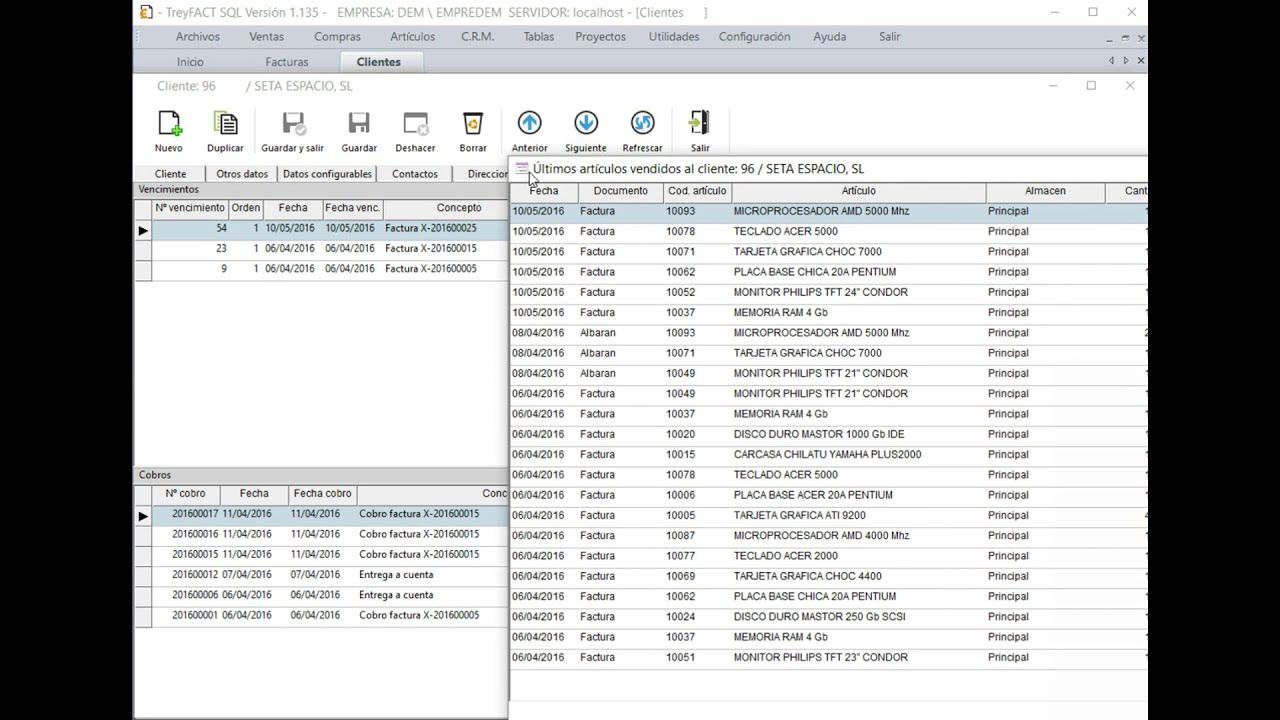Go to Anterior client record
This screenshot has width=1280, height=720.
529,123
